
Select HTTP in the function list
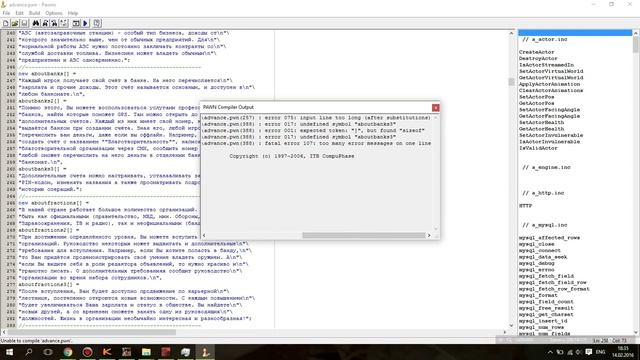(525, 206)
